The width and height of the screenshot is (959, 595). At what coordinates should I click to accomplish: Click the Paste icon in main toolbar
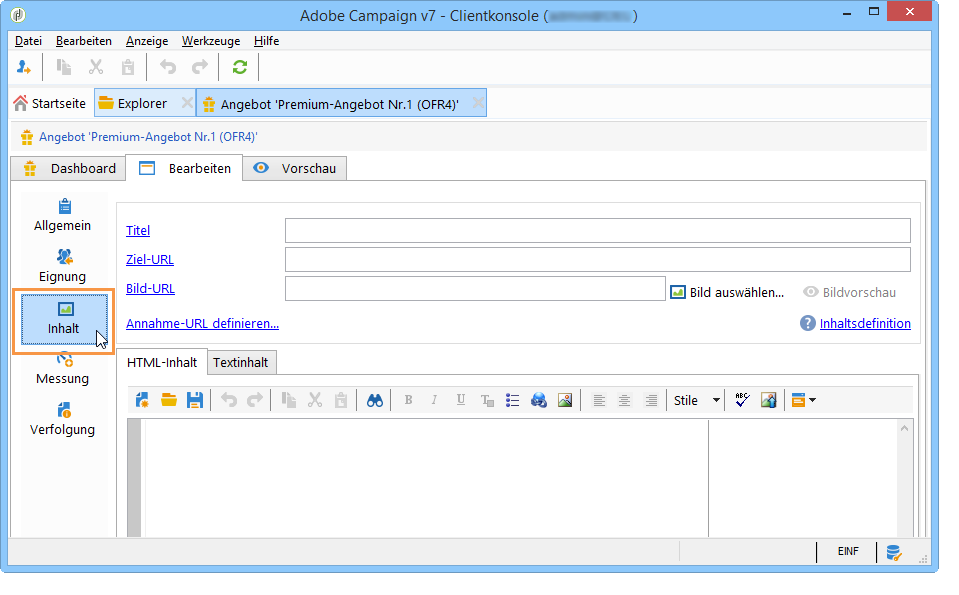(127, 67)
